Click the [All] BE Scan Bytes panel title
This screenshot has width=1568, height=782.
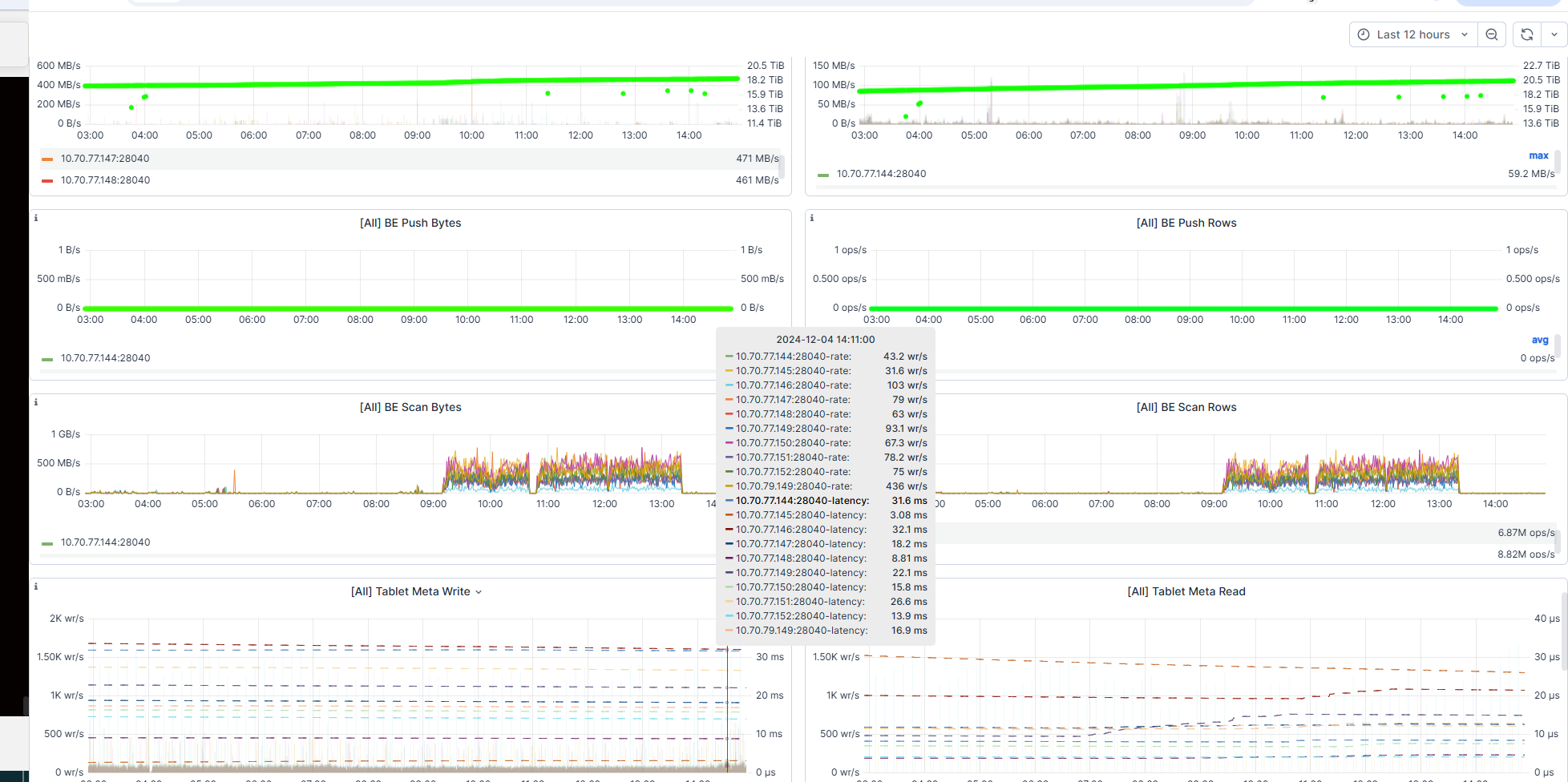pyautogui.click(x=410, y=407)
